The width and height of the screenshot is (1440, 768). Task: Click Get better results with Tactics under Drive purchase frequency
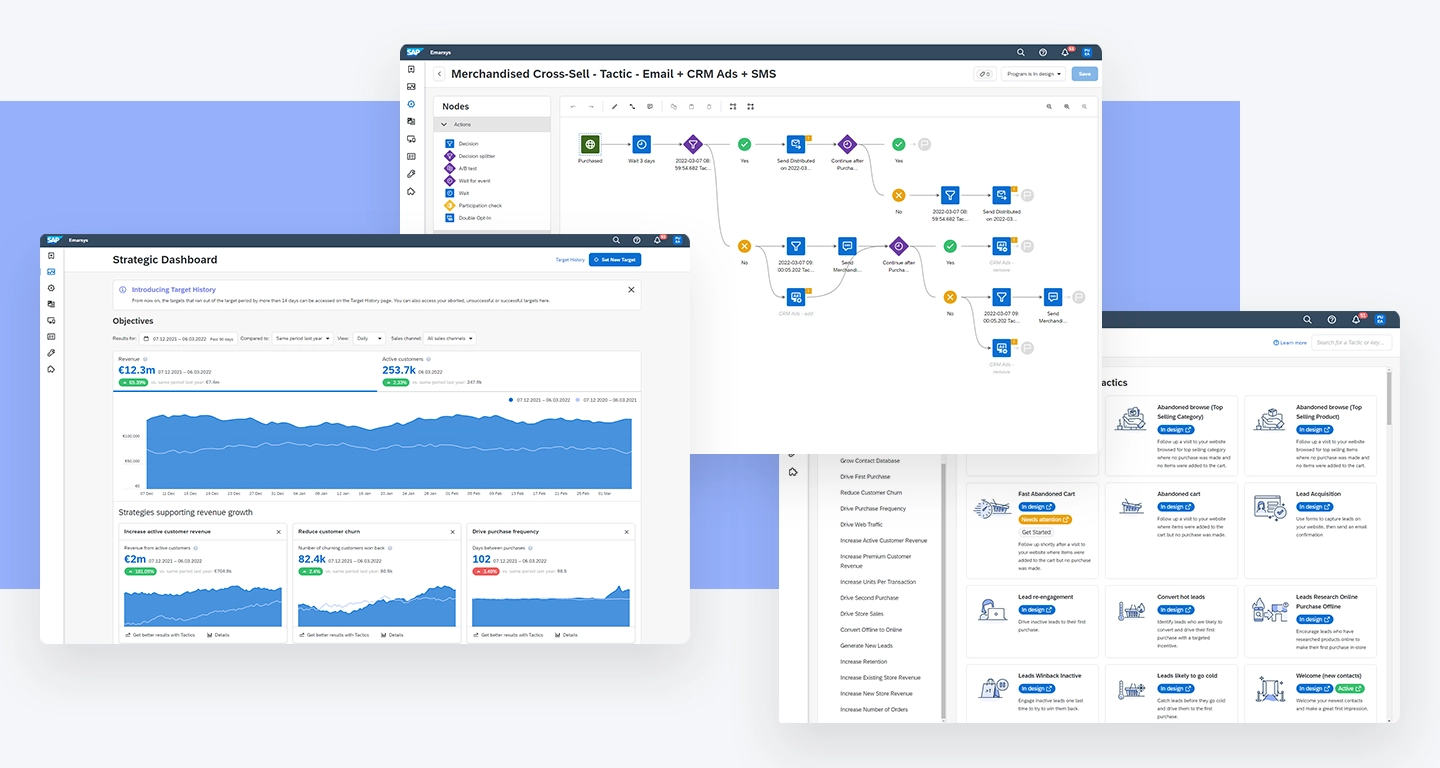(509, 635)
